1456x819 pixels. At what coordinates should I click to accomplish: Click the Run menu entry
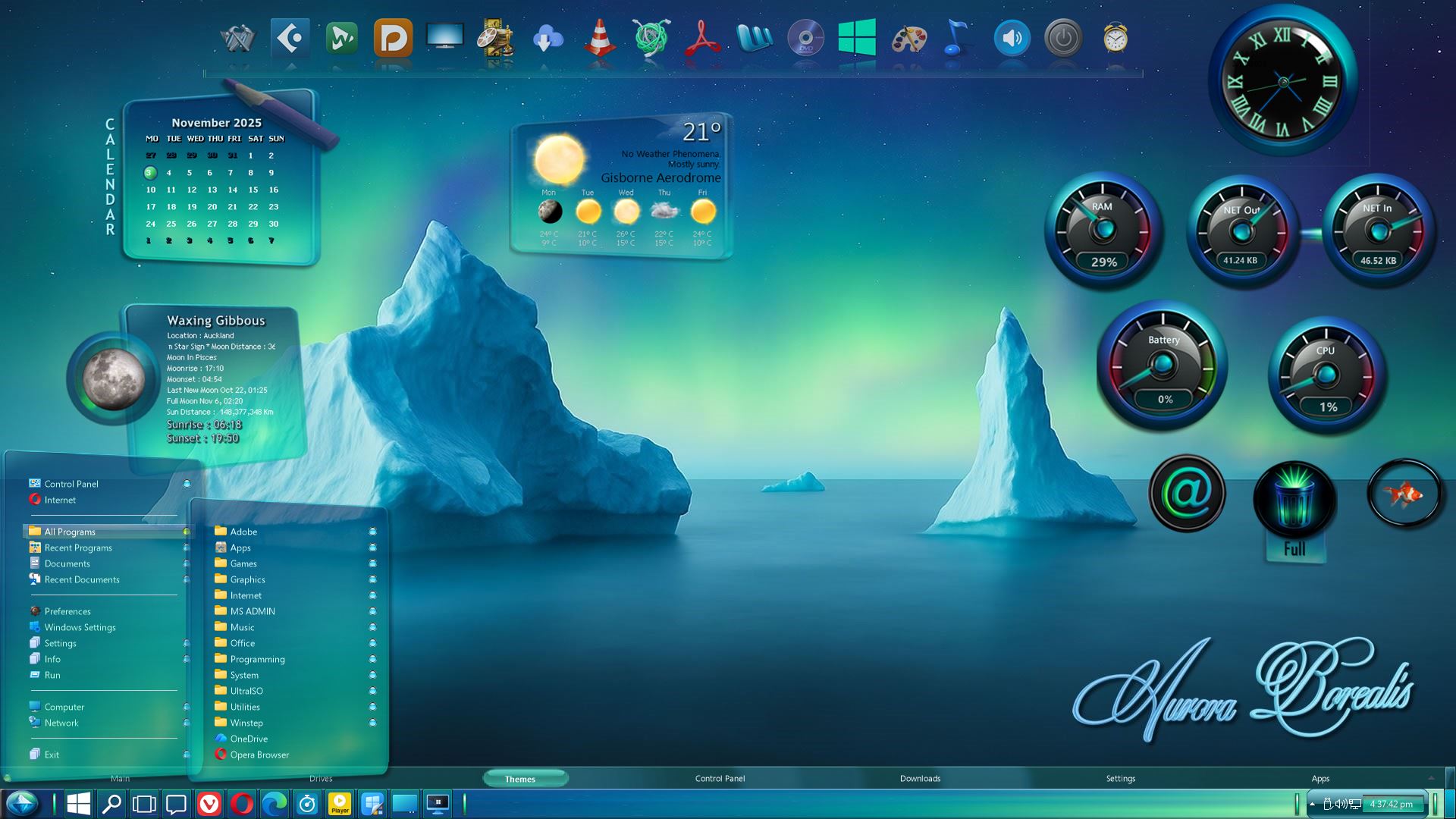pyautogui.click(x=52, y=675)
